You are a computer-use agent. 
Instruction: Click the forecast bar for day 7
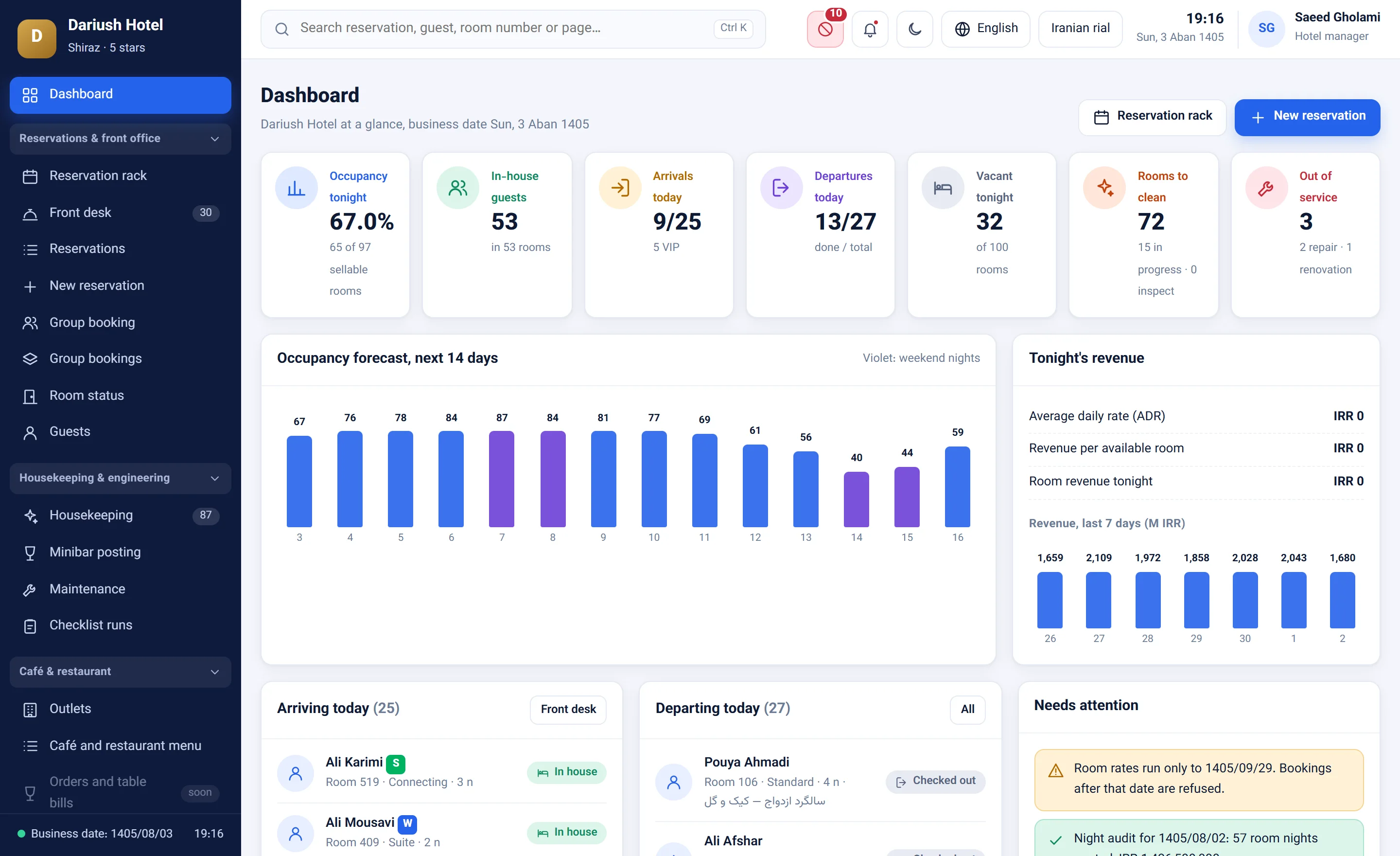(x=501, y=479)
